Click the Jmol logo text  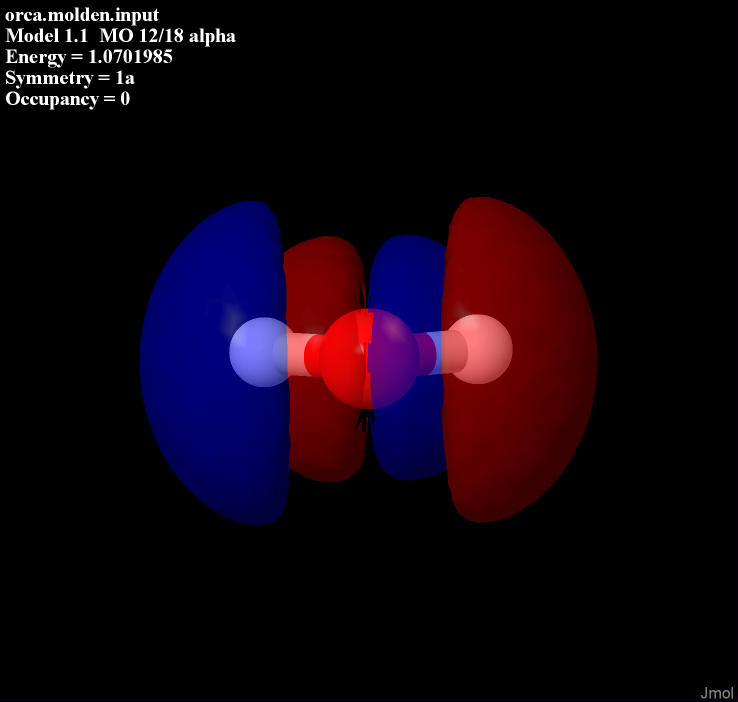[x=716, y=693]
